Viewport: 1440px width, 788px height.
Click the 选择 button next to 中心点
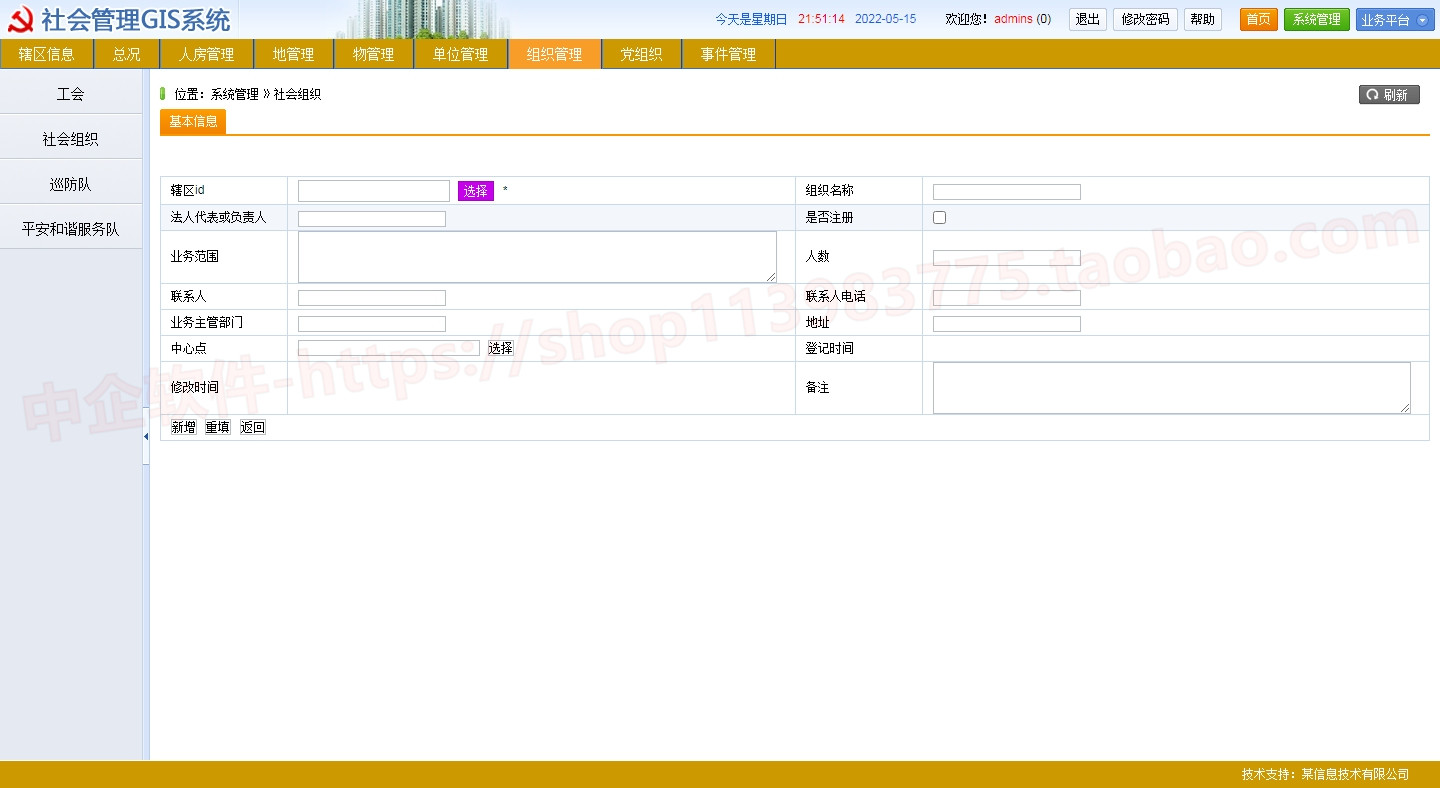coord(501,348)
